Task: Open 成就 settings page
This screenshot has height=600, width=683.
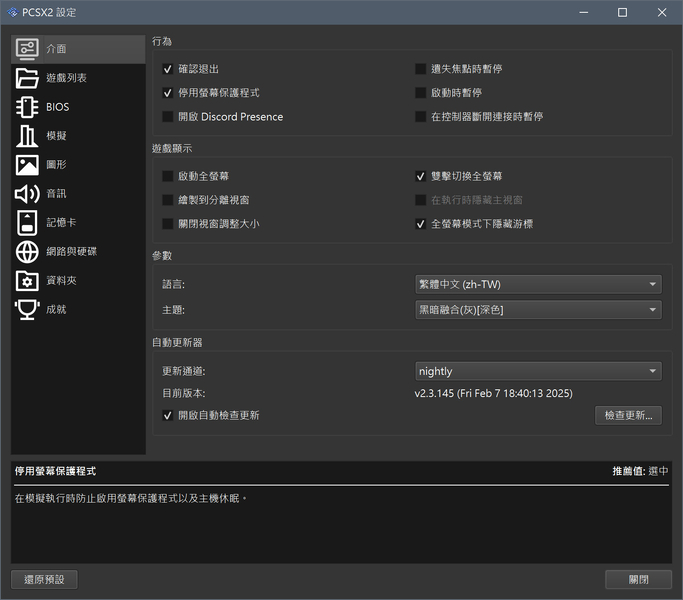Action: tap(78, 310)
